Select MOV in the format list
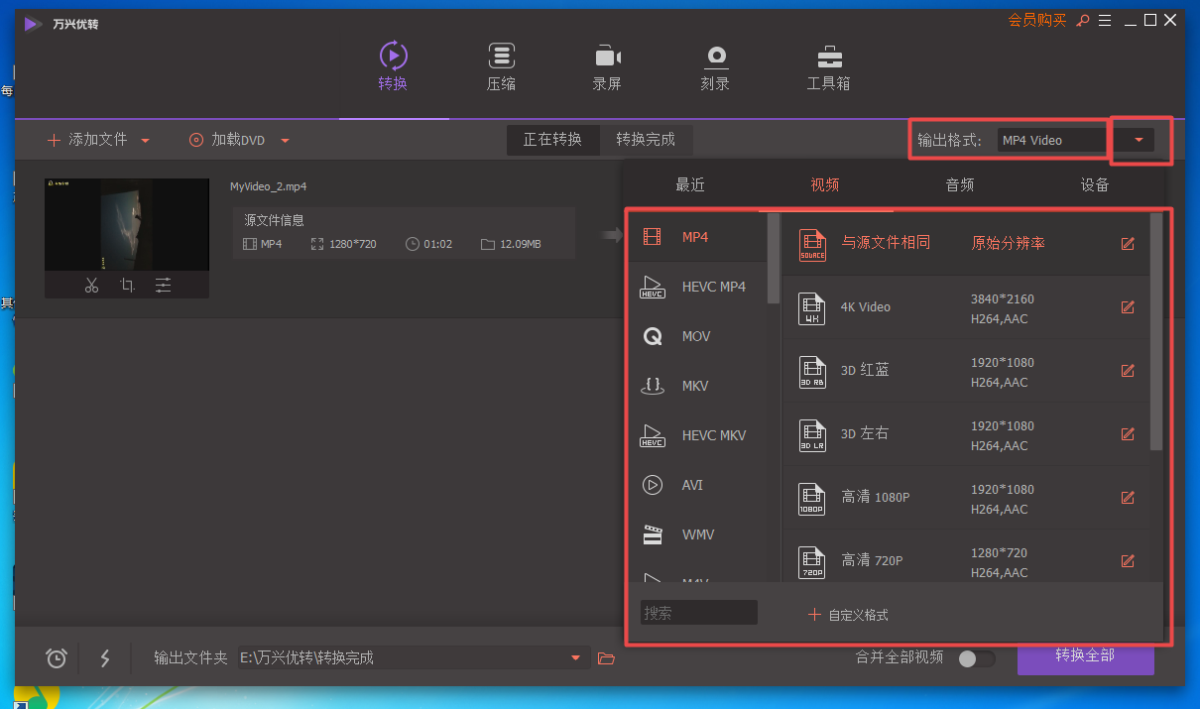1200x709 pixels. [695, 337]
